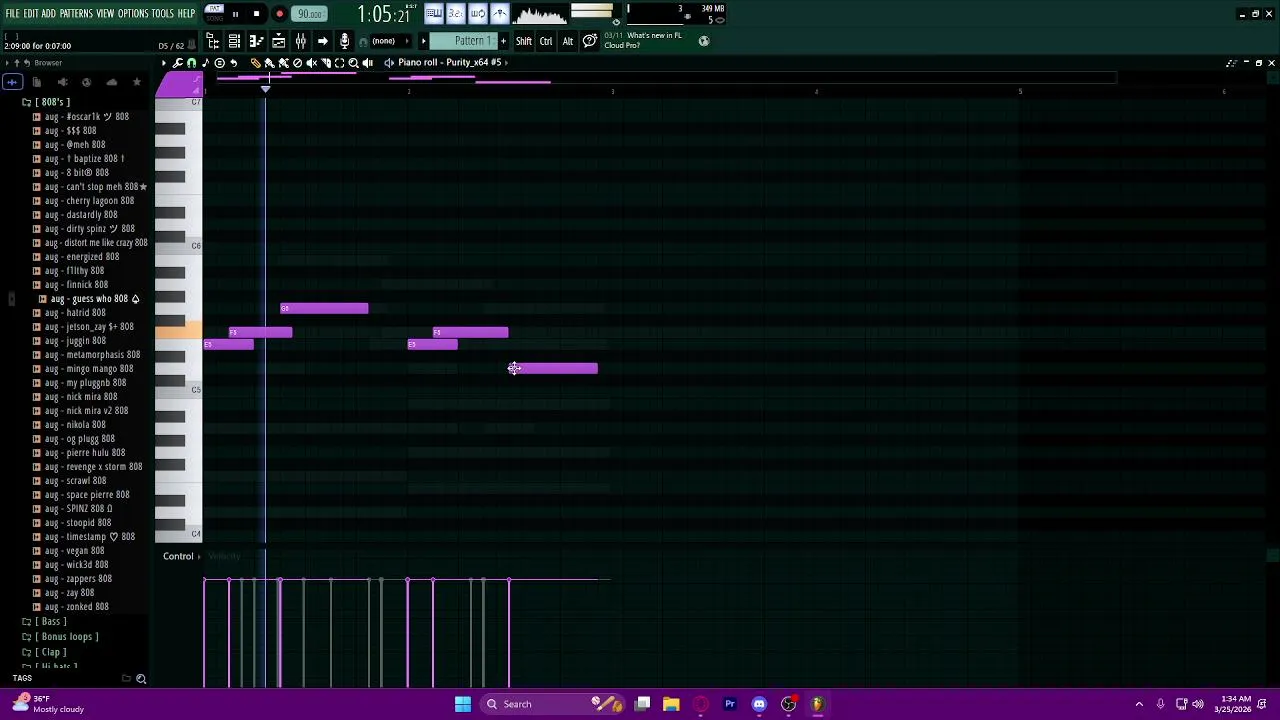
Task: Toggle the Alt modifier button
Action: (x=568, y=41)
